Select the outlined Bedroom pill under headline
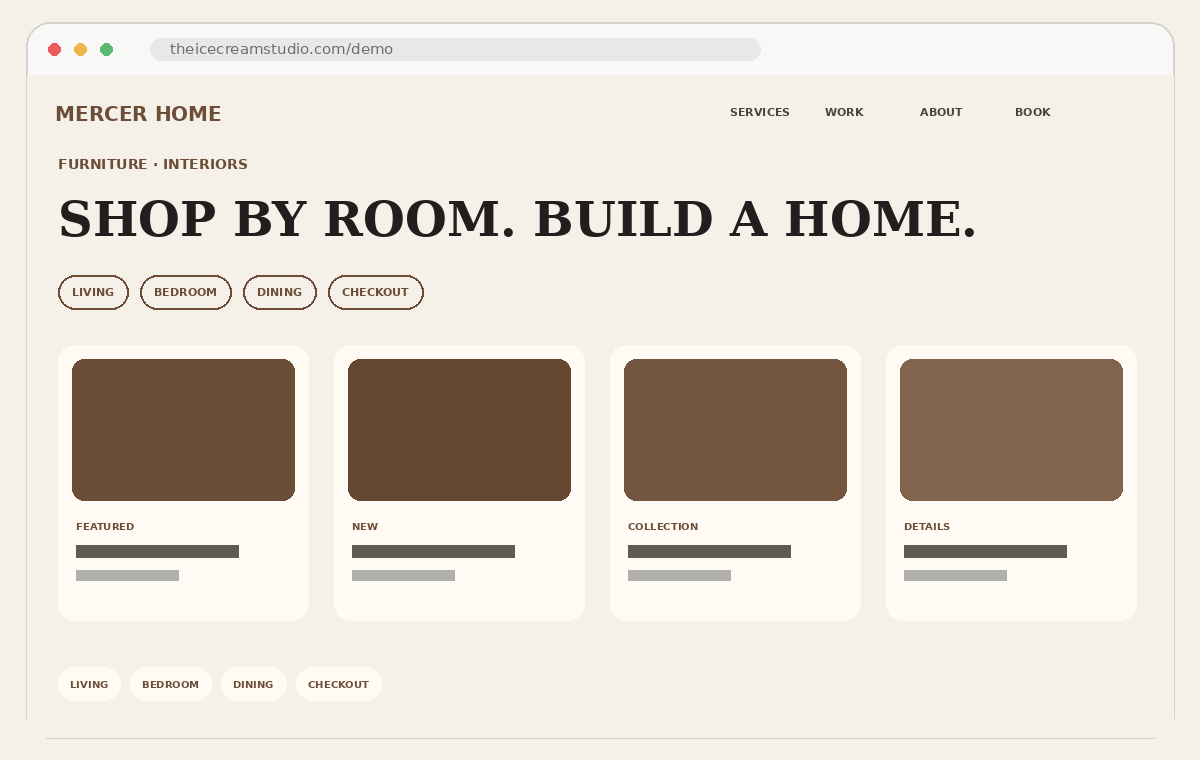This screenshot has width=1200, height=760. (x=186, y=293)
